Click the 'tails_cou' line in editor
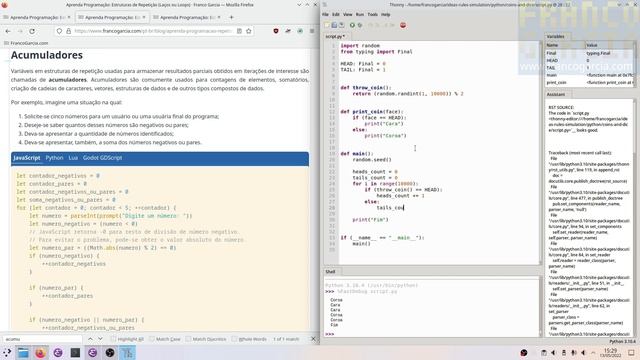The height and width of the screenshot is (360, 640). pos(390,208)
